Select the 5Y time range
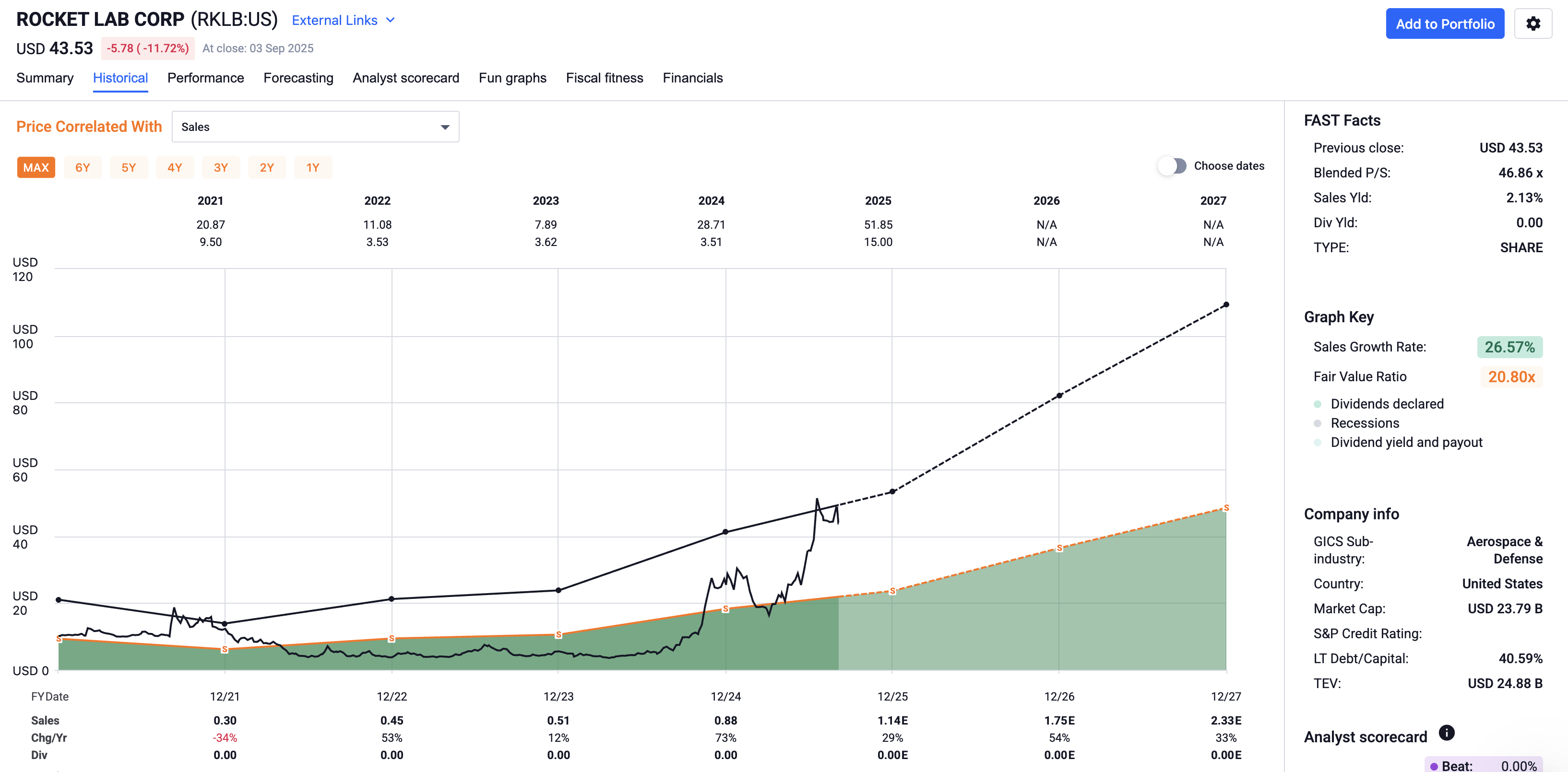 click(129, 167)
